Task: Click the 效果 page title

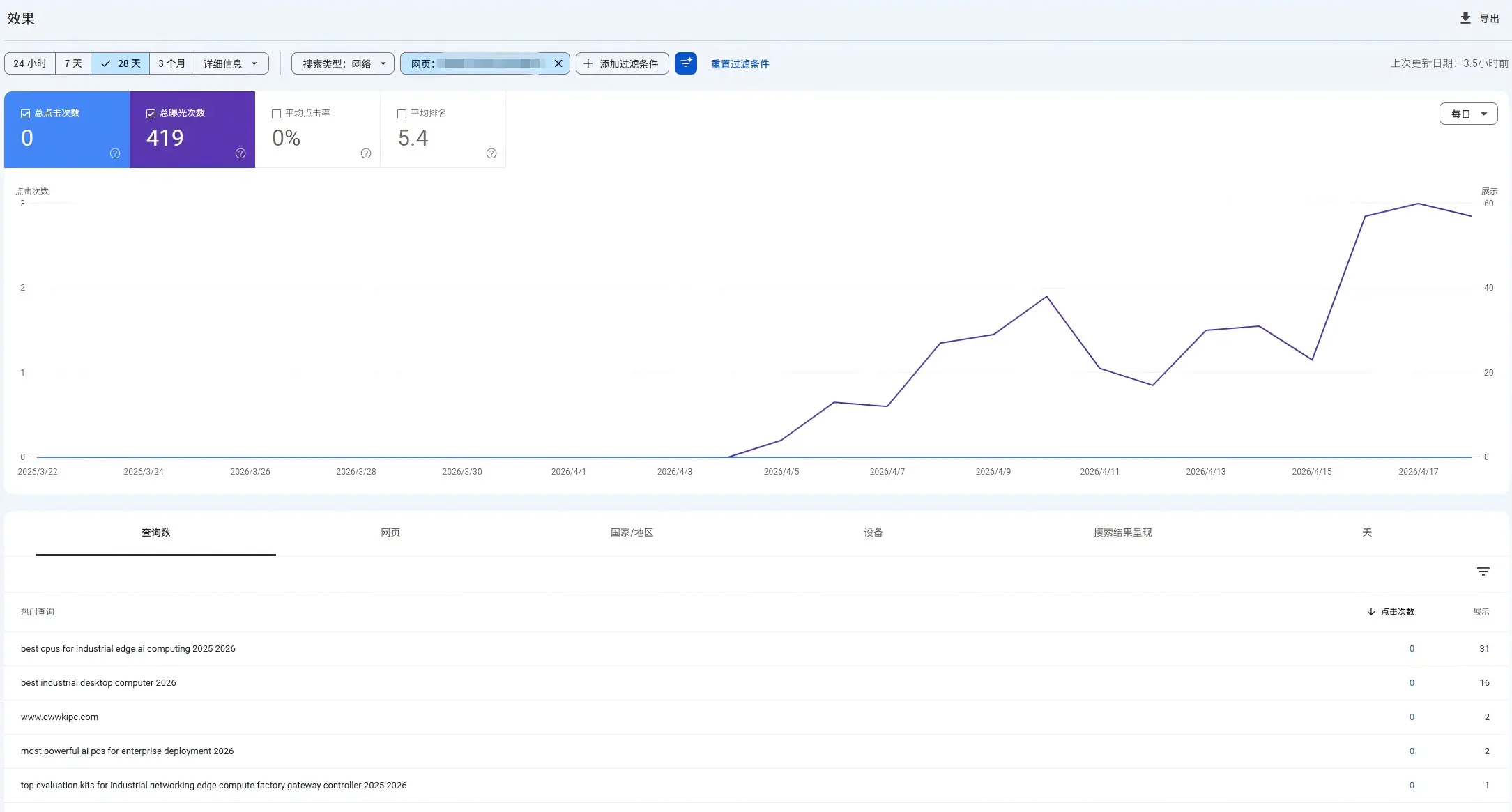Action: pyautogui.click(x=21, y=19)
